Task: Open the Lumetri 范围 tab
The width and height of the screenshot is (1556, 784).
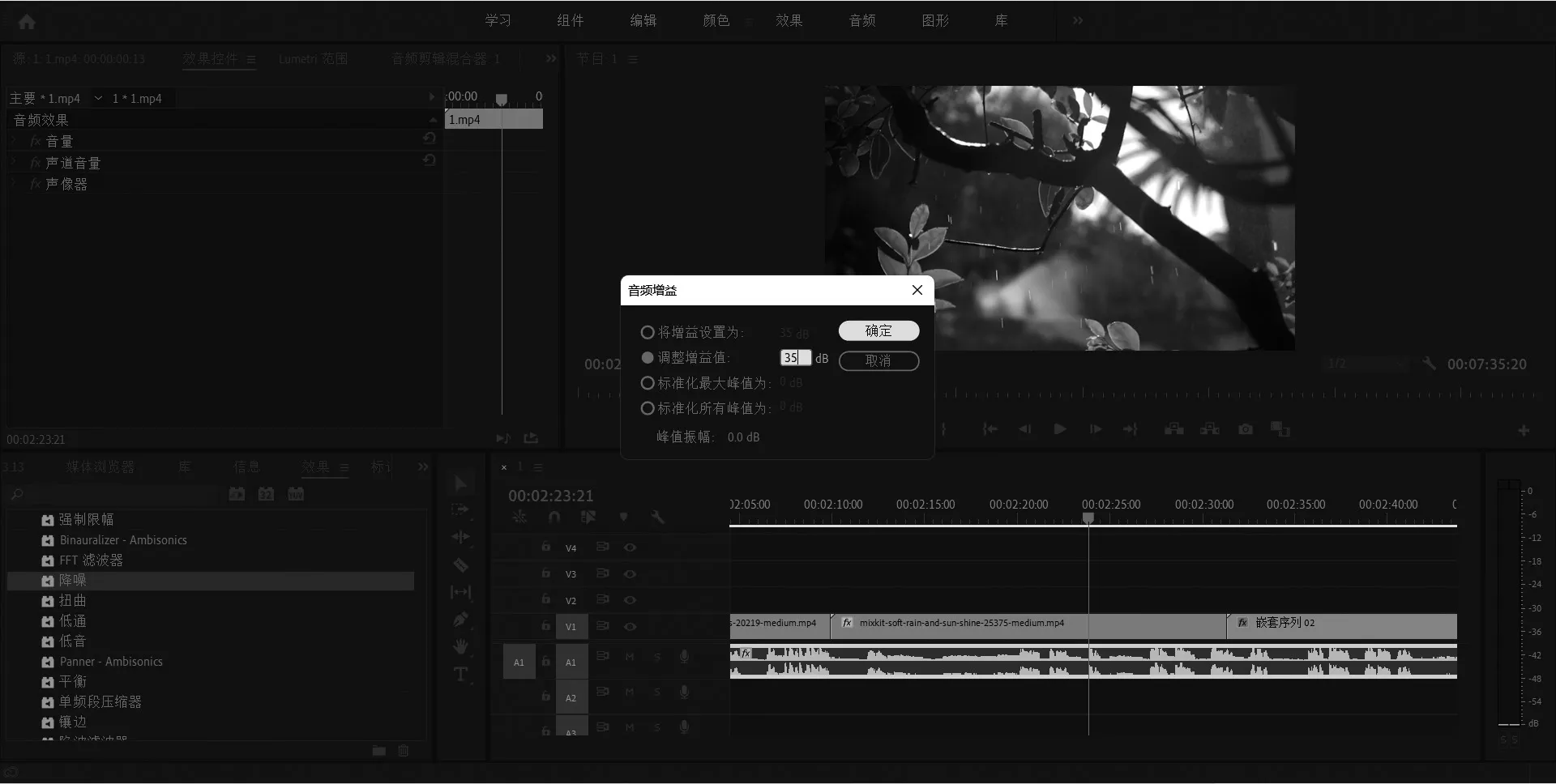Action: [x=313, y=59]
